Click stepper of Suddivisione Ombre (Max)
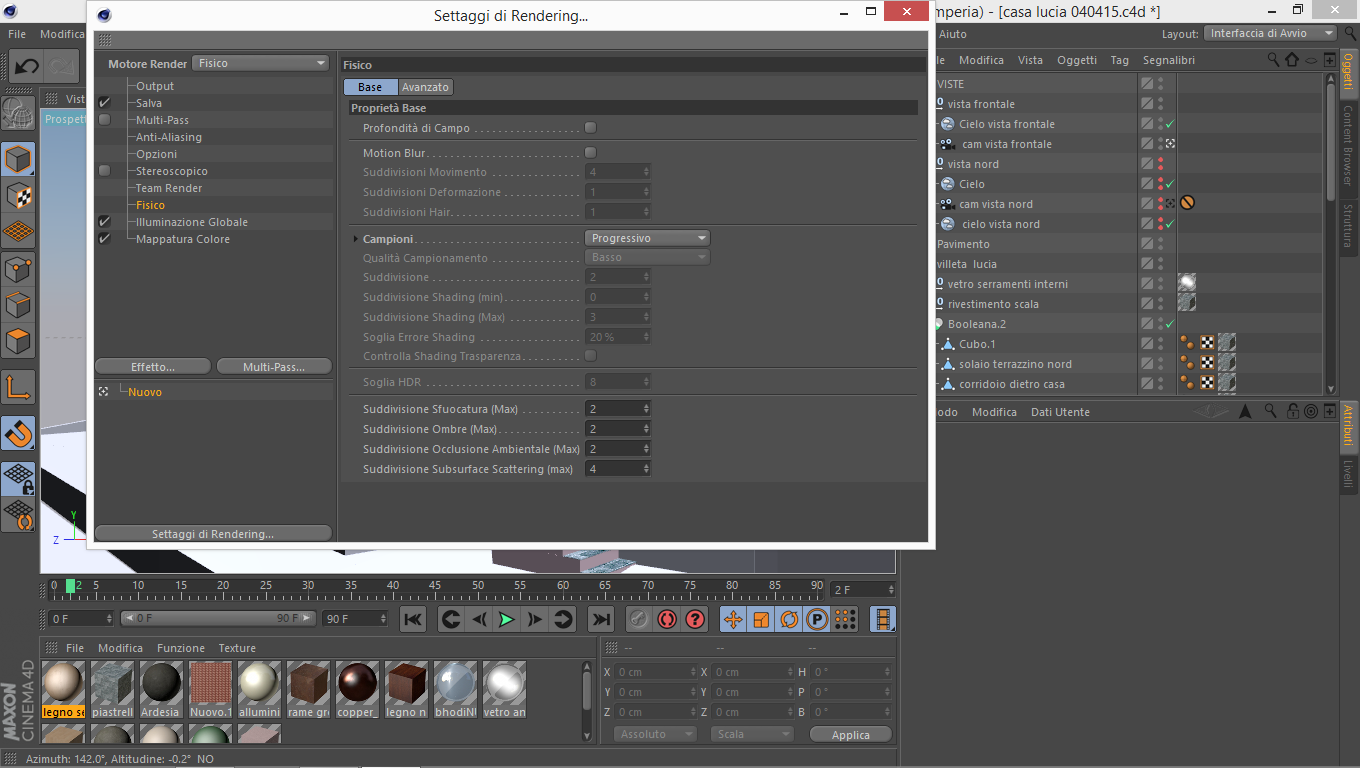The width and height of the screenshot is (1360, 768). pos(646,429)
